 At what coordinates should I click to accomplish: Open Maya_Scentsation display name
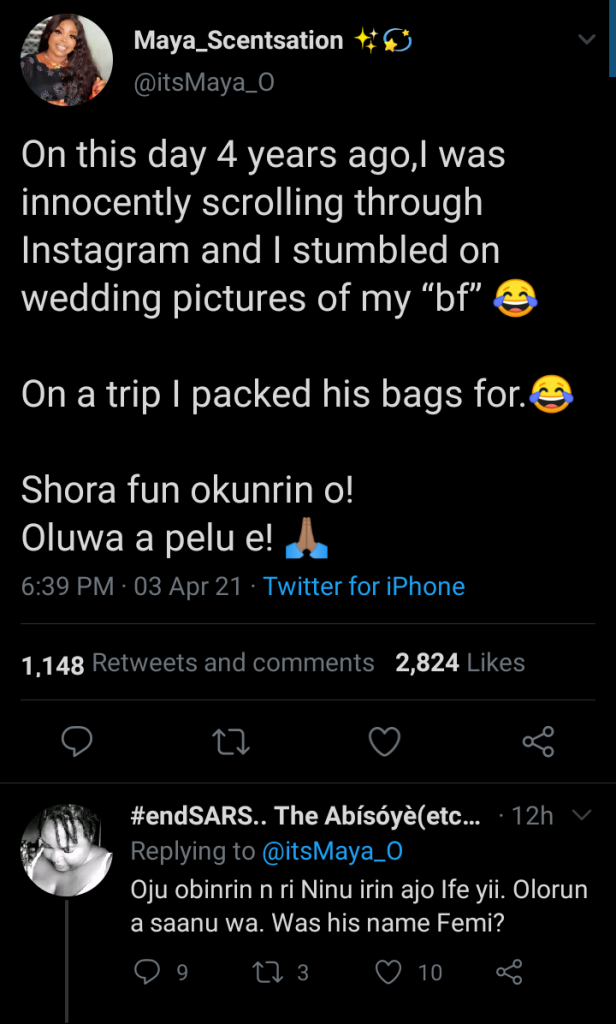click(238, 41)
